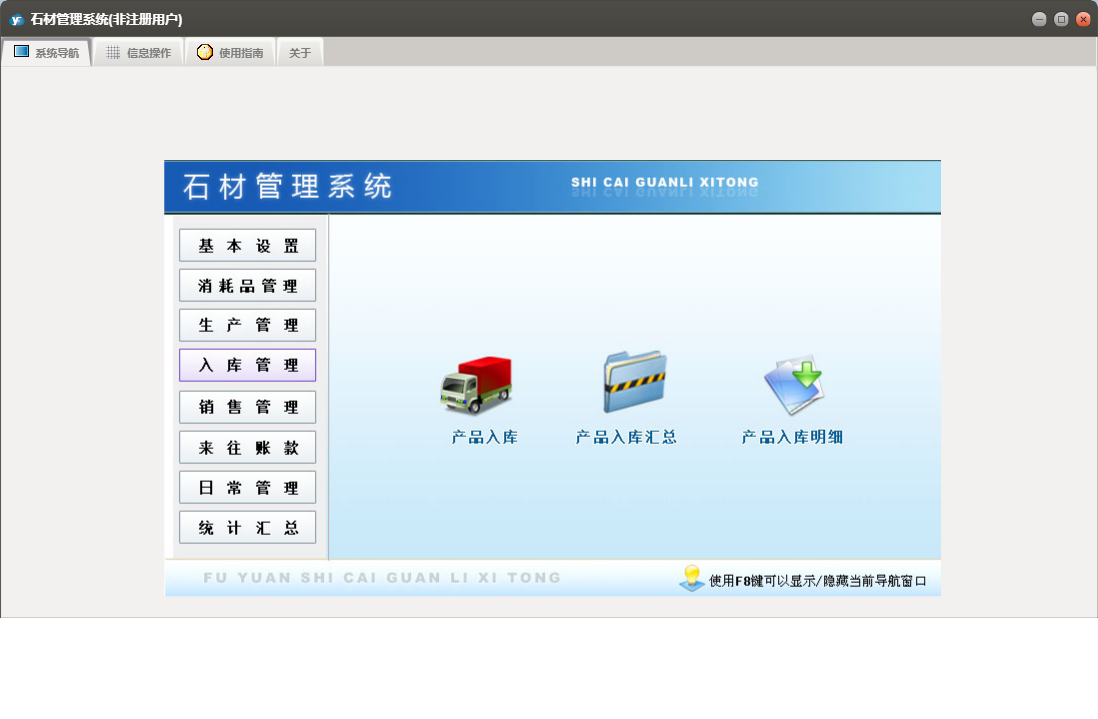
Task: Select the 统计汇总 sidebar button
Action: coord(247,527)
